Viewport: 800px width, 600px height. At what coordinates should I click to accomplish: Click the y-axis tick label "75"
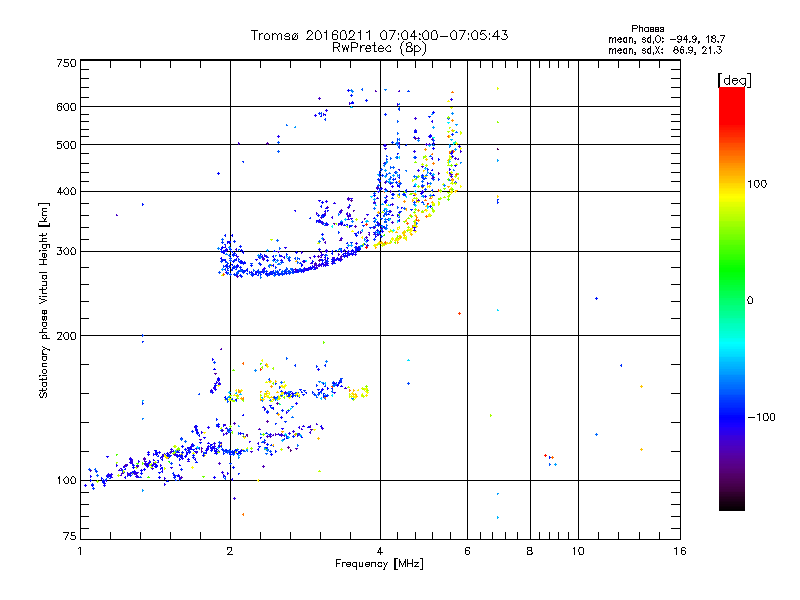pyautogui.click(x=70, y=536)
